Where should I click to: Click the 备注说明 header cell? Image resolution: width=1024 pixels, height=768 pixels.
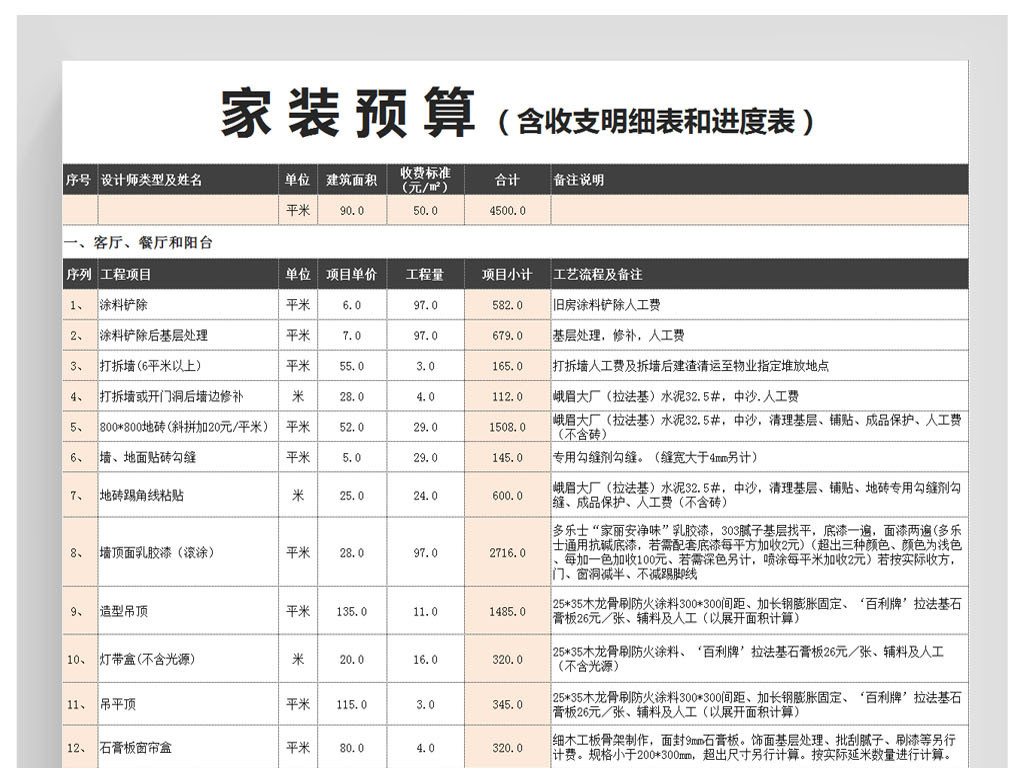coord(580,181)
